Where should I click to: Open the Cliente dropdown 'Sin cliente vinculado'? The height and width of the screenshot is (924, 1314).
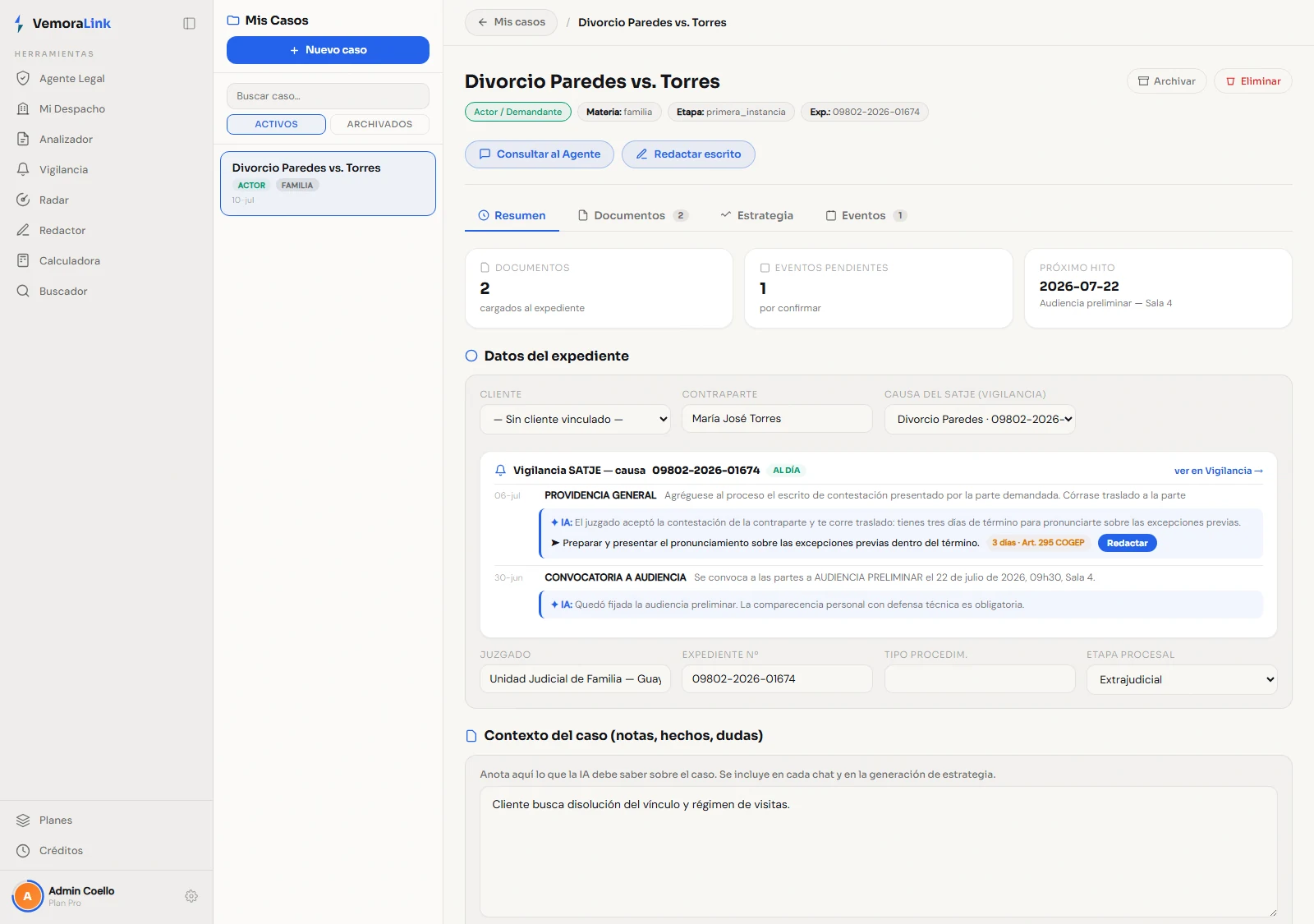[x=576, y=420]
